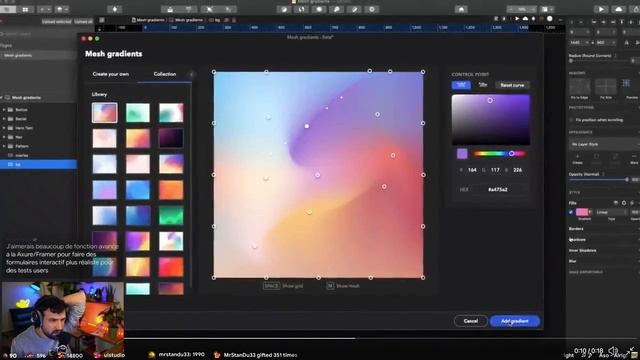Image resolution: width=640 pixels, height=360 pixels.
Task: Pick the solid orange library gradient
Action: pos(171,190)
